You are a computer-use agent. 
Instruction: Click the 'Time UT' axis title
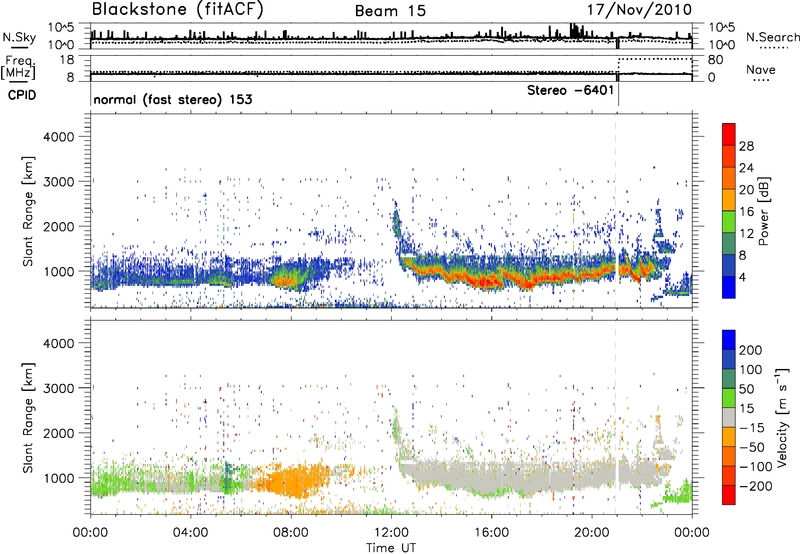[391, 547]
